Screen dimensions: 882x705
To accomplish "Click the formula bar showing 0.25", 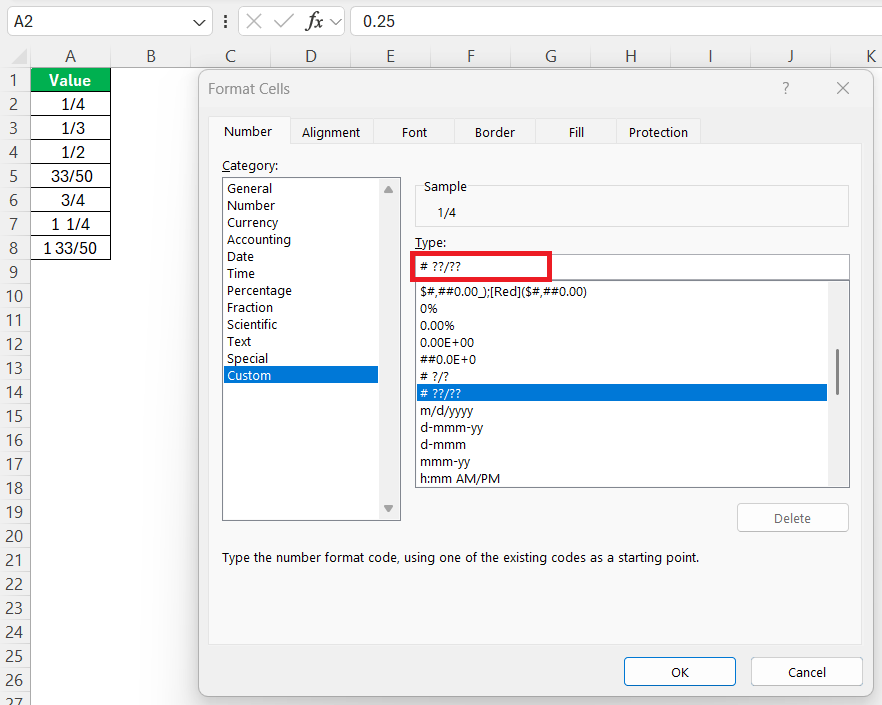I will tap(616, 21).
